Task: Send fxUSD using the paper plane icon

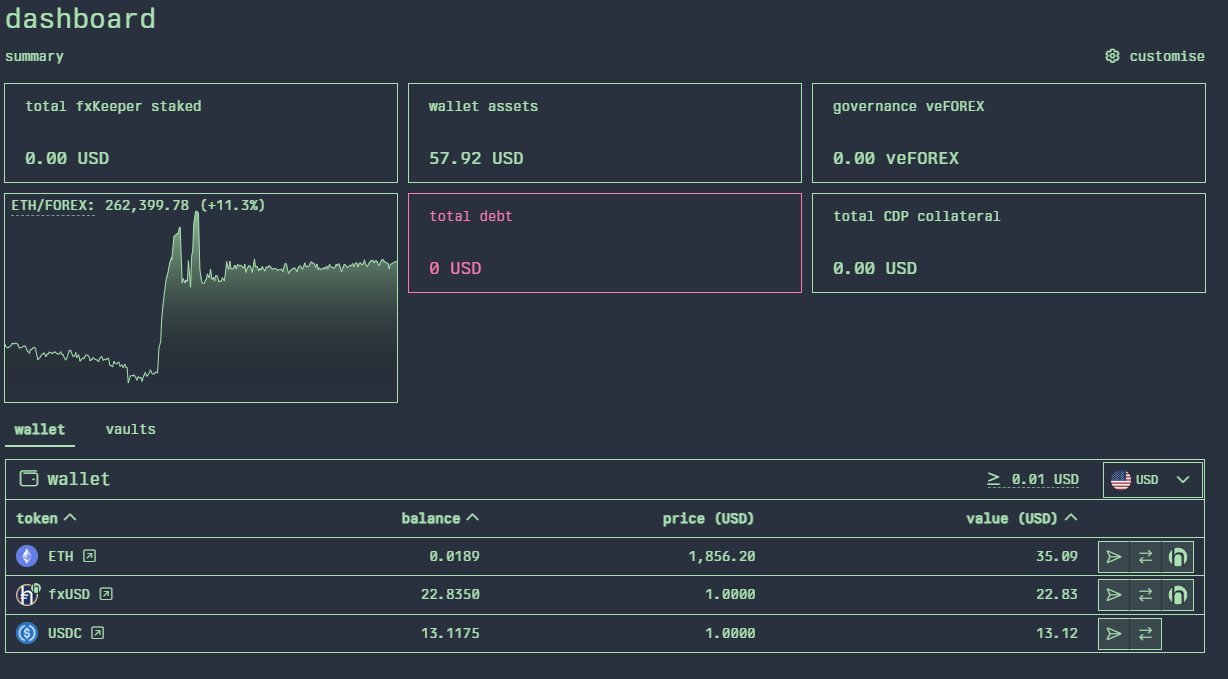Action: [x=1114, y=595]
